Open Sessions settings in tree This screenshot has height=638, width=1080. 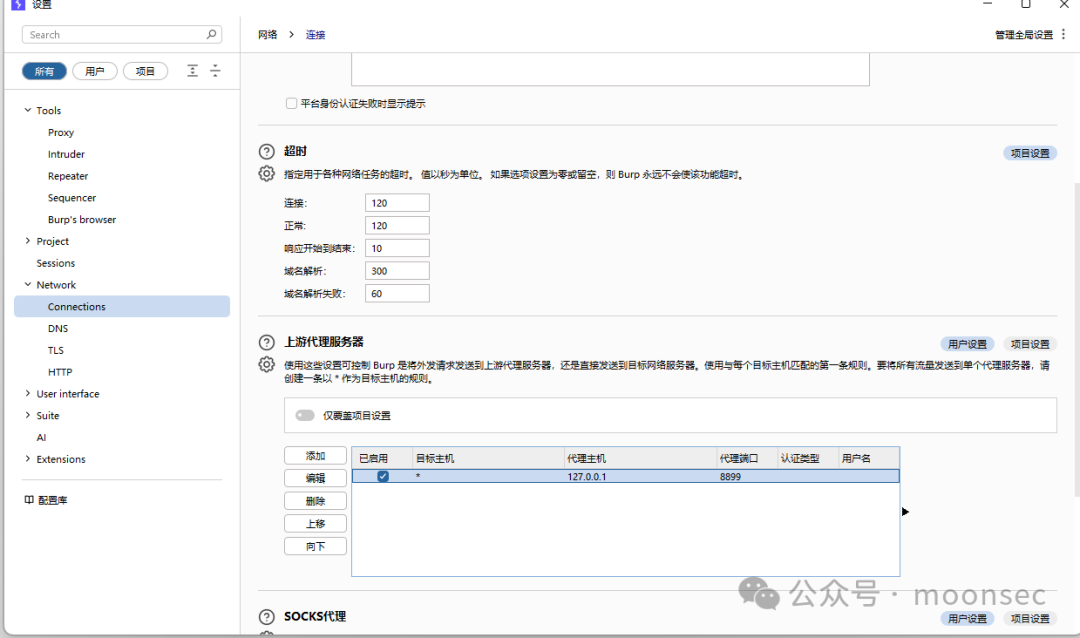coord(56,263)
